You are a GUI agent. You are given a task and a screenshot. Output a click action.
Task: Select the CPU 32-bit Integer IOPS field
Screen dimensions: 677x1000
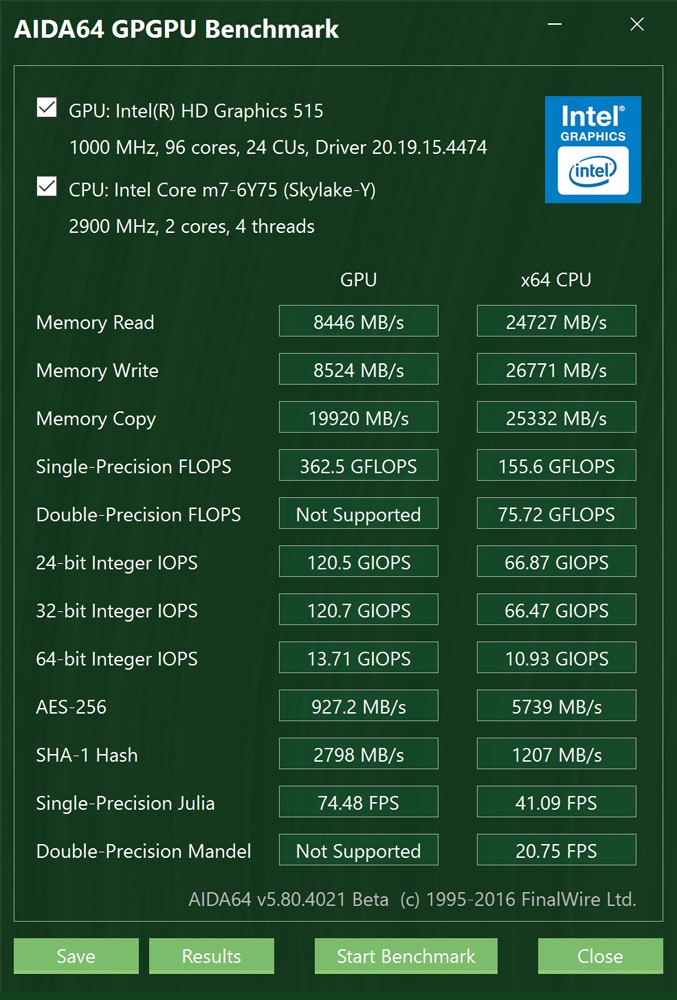[x=557, y=610]
